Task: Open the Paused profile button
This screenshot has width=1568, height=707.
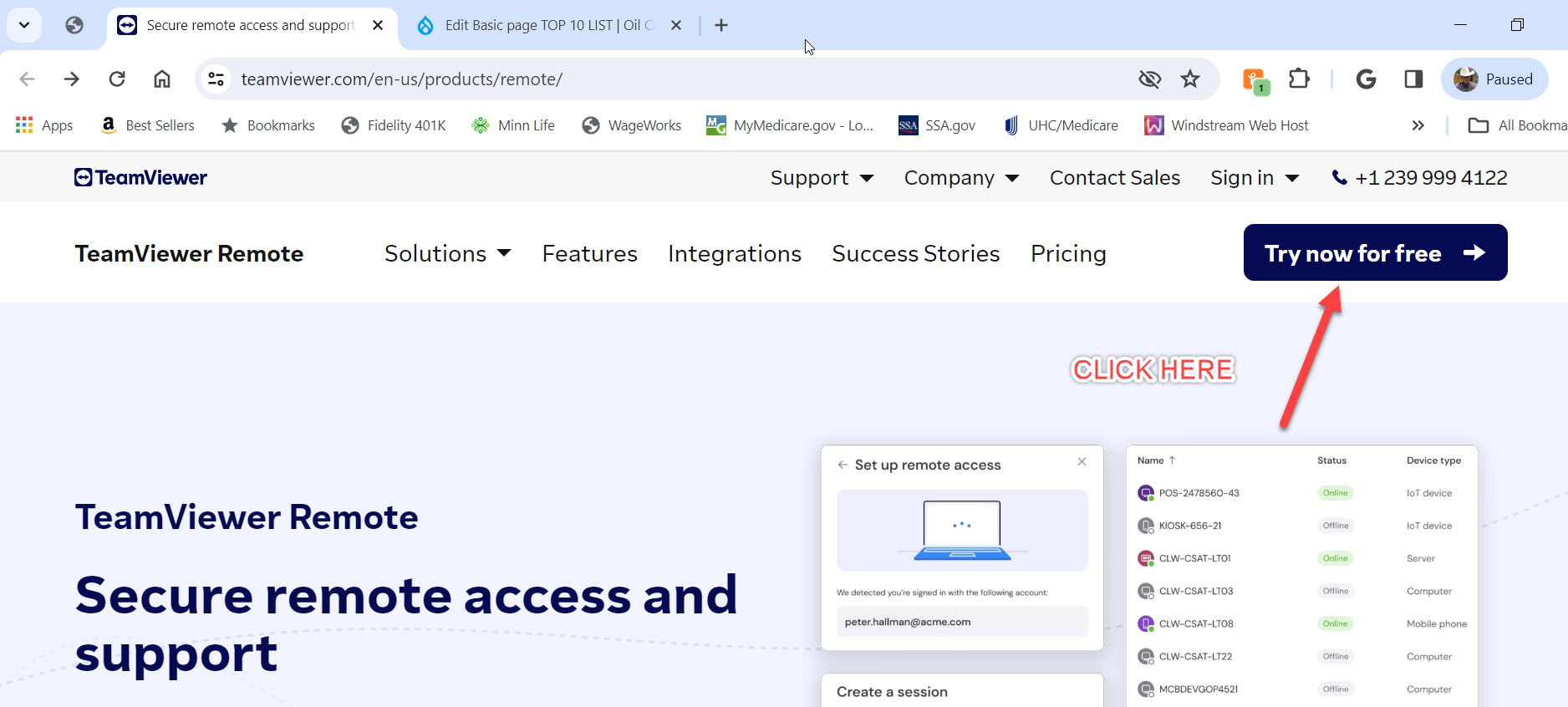Action: [1494, 79]
